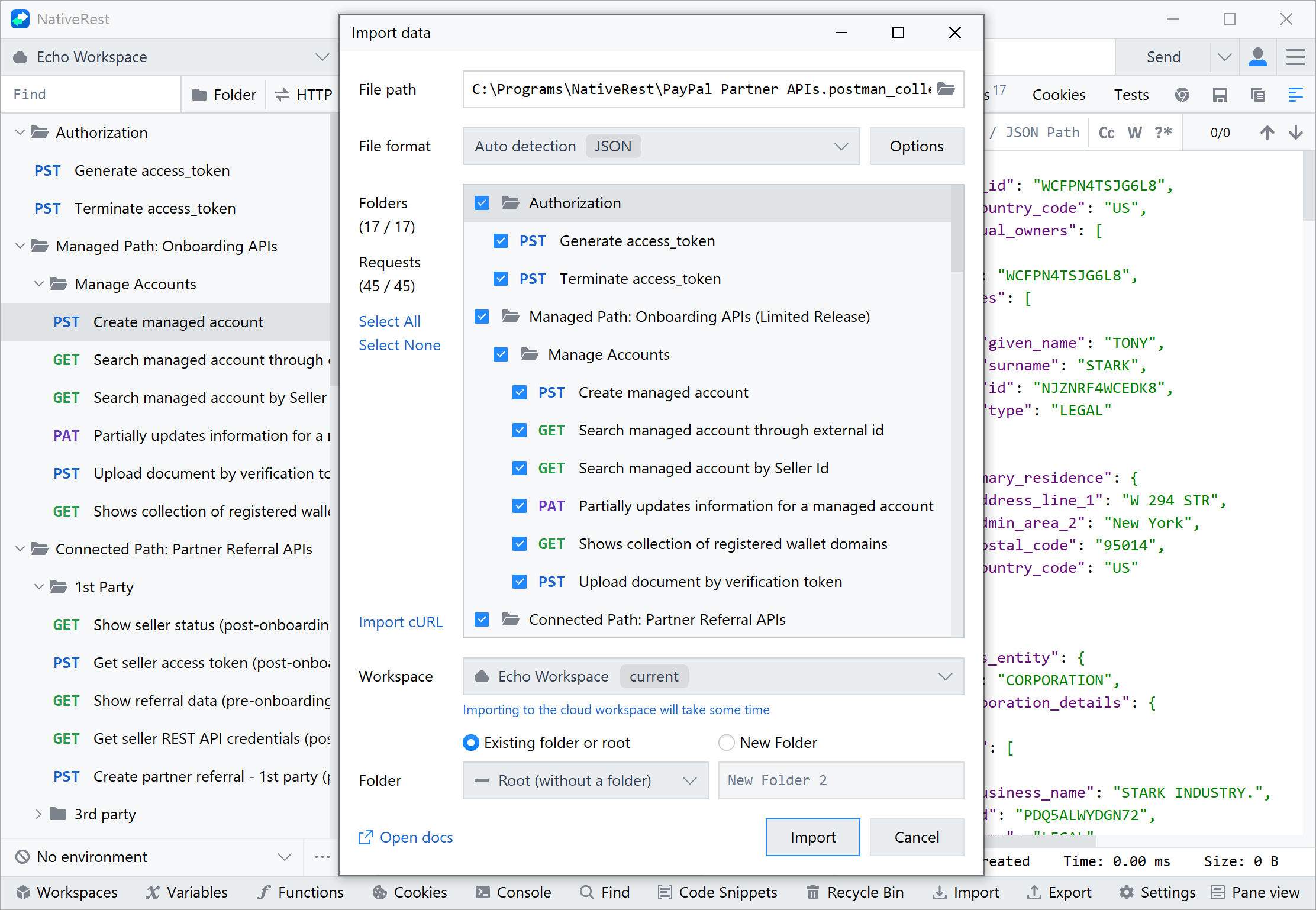The height and width of the screenshot is (910, 1316).
Task: Open response in browser via Chrome icon
Action: click(1182, 95)
